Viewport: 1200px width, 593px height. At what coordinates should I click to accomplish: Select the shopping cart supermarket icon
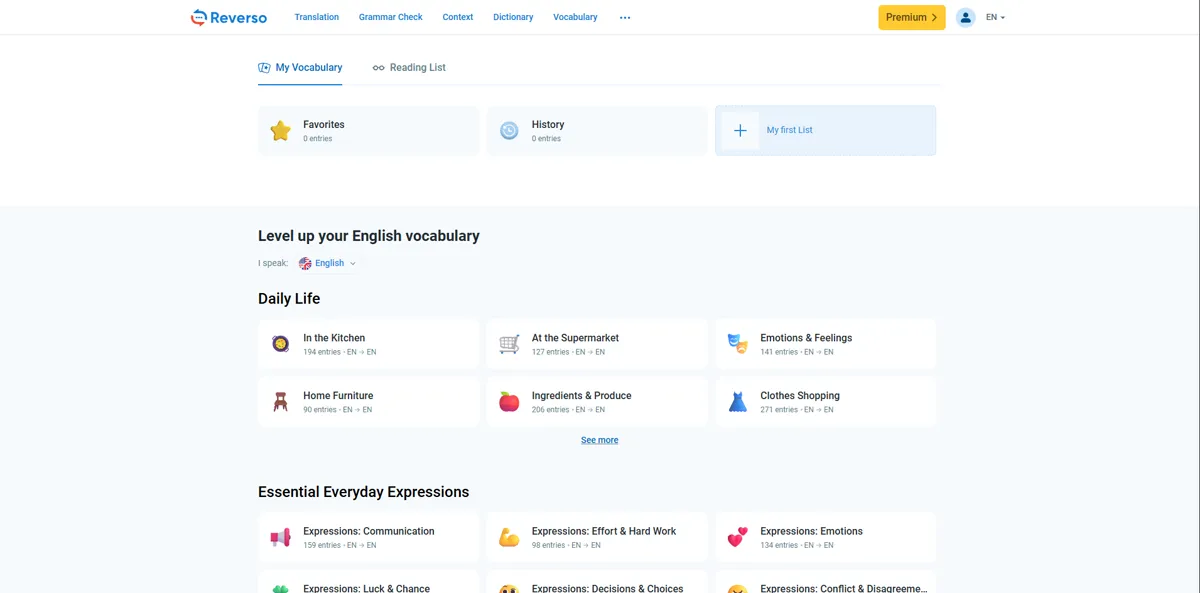[x=509, y=344]
